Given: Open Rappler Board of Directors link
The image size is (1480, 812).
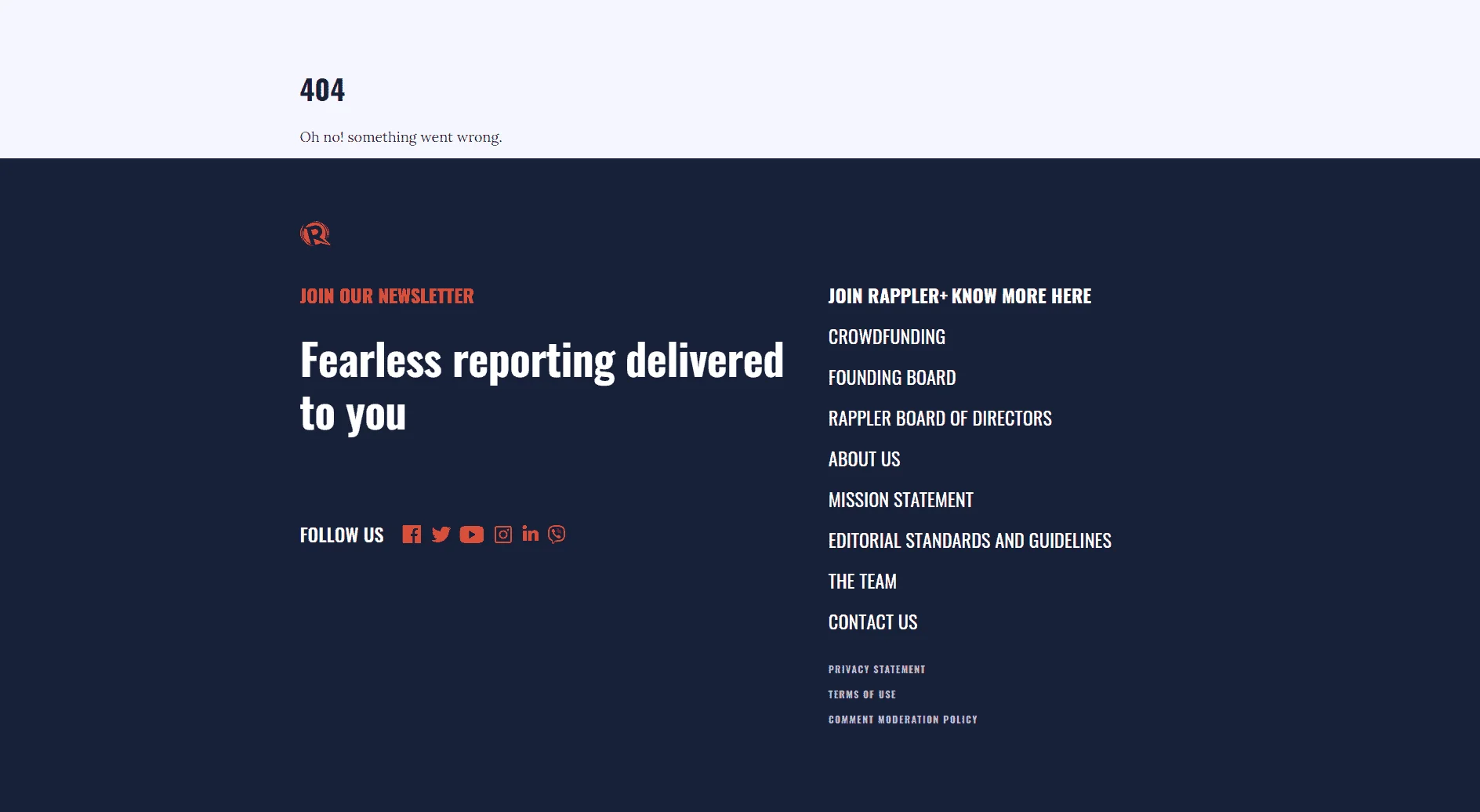Looking at the screenshot, I should (x=940, y=419).
